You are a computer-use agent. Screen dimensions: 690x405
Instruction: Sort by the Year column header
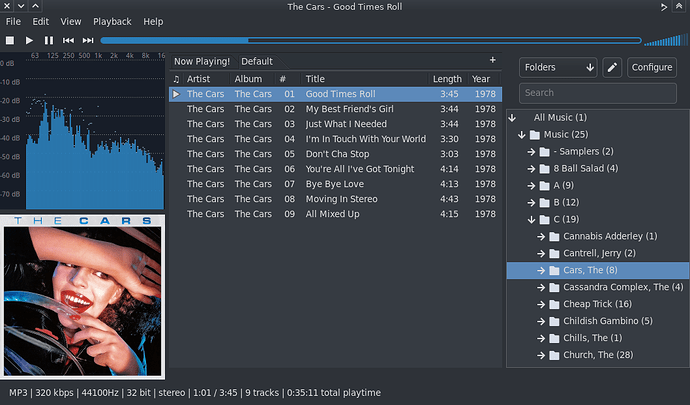tap(481, 79)
